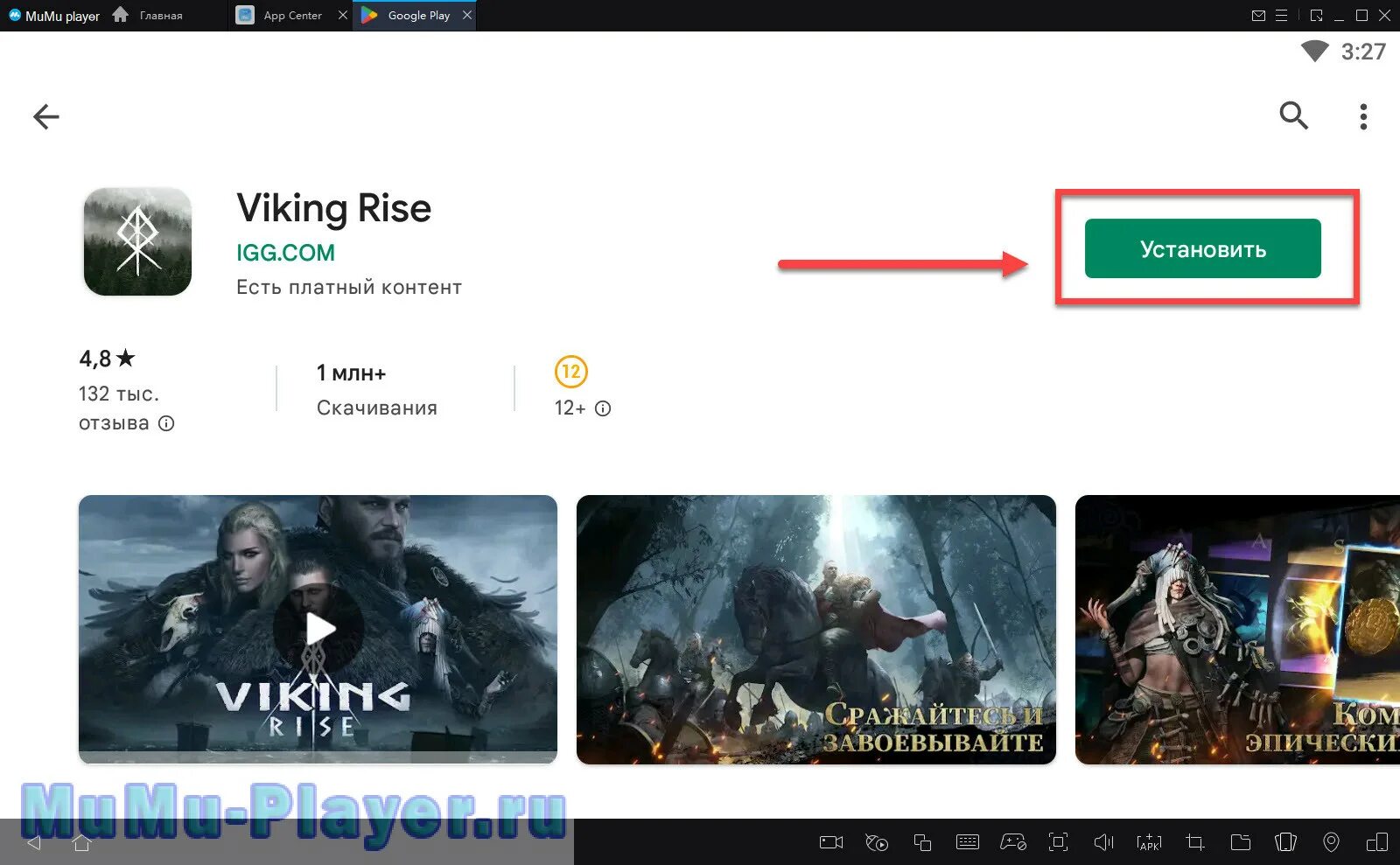This screenshot has height=865, width=1400.
Task: Adjust volume with the speaker icon
Action: coord(1103,842)
